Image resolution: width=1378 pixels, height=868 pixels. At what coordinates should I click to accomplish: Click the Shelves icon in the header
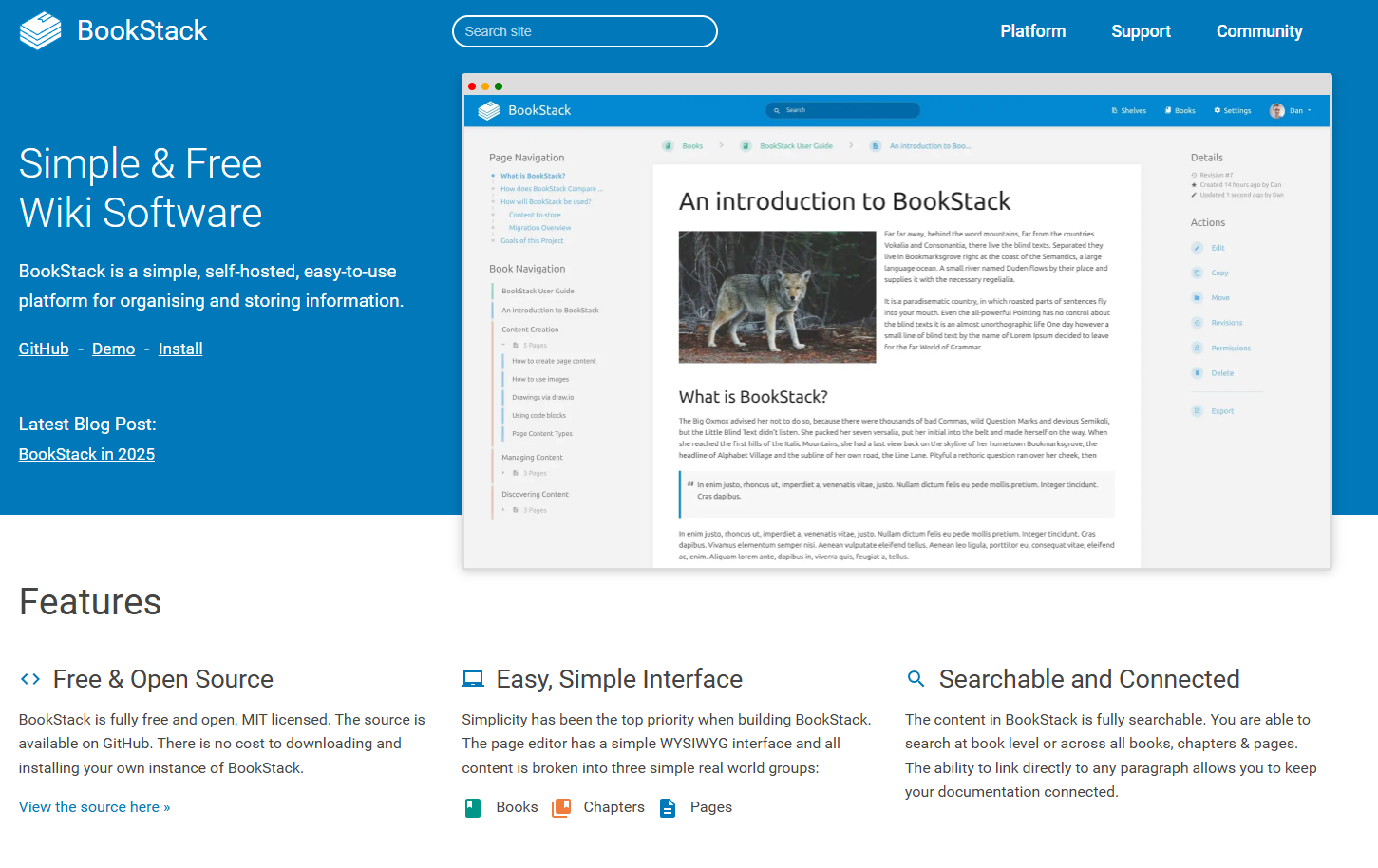point(1117,110)
